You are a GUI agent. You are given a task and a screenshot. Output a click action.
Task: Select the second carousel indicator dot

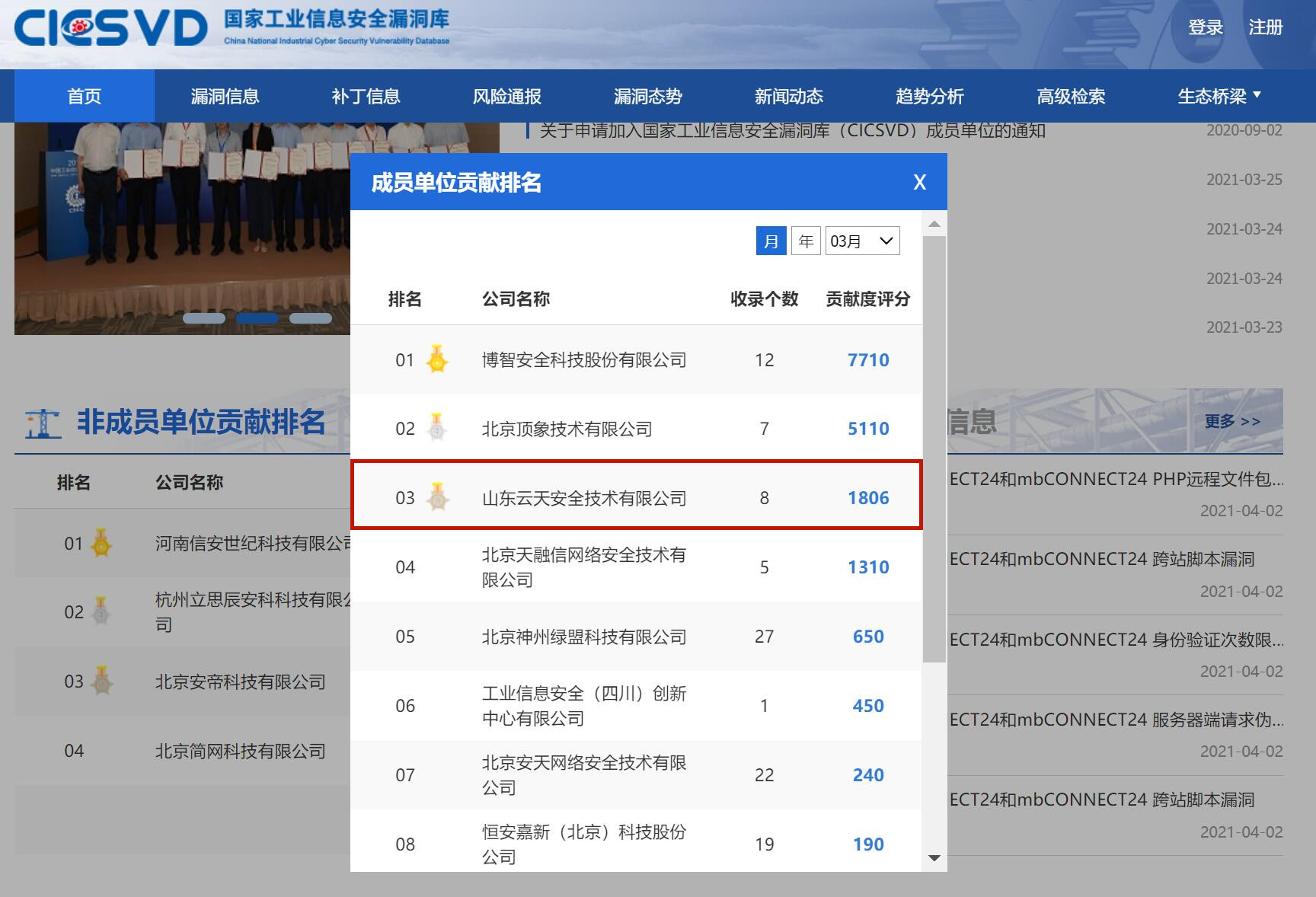257,318
